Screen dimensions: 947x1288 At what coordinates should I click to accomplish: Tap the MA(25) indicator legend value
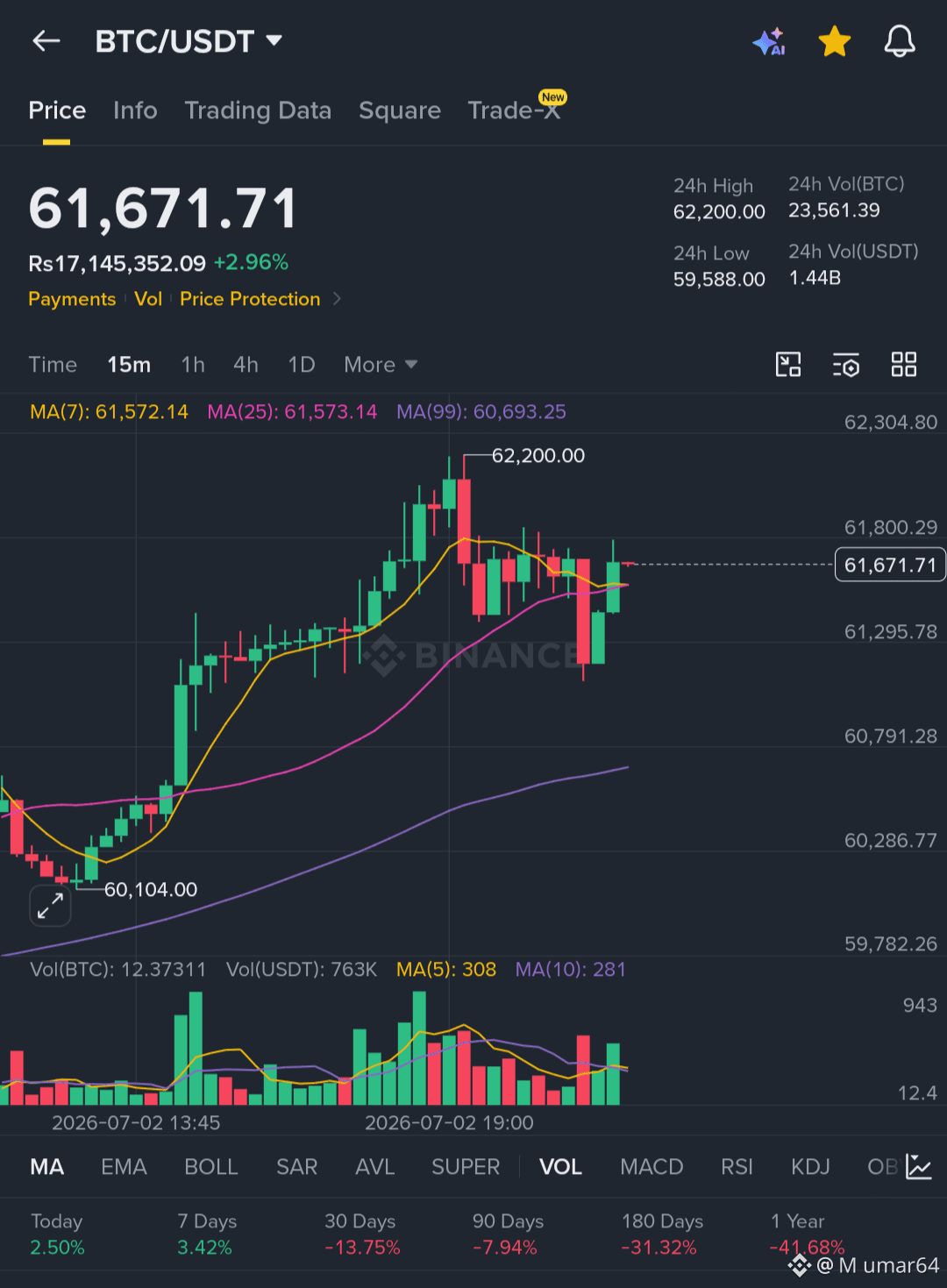292,412
